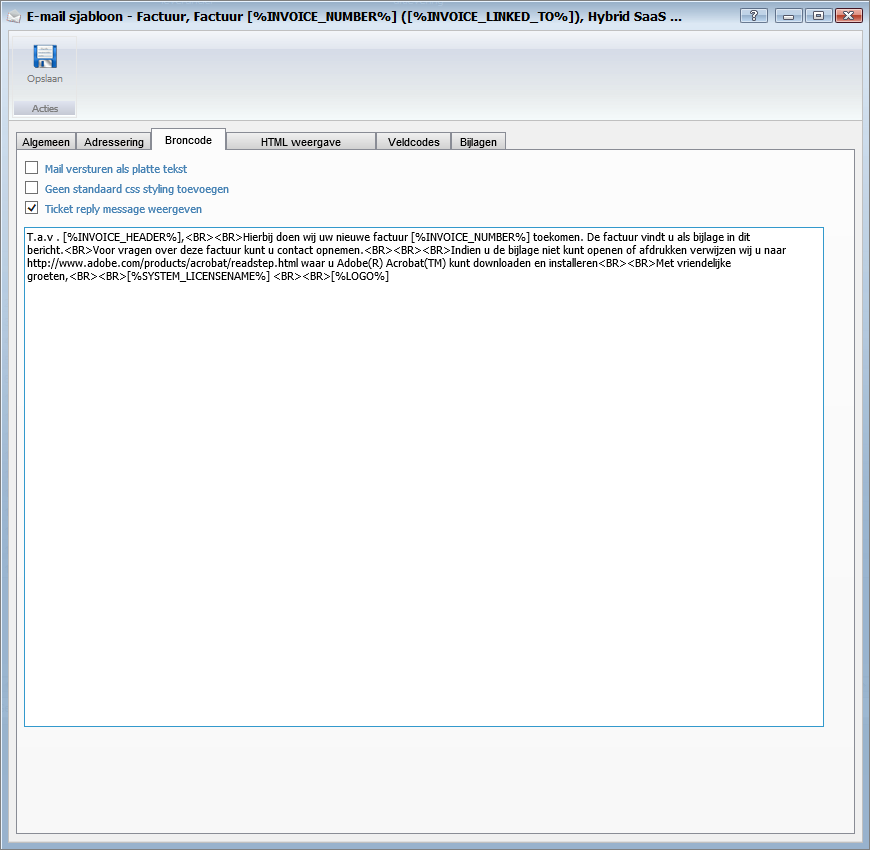Uncheck 'Ticket reply message weergeven' checkbox
The height and width of the screenshot is (850, 870).
tap(32, 208)
